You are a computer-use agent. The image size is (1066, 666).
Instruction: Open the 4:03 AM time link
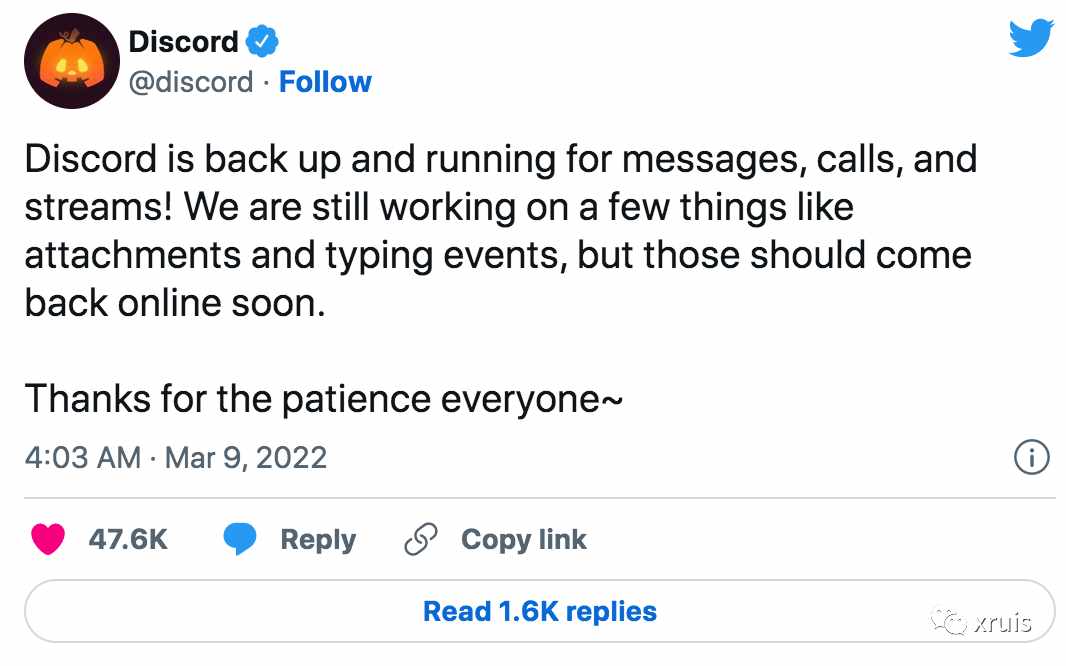tap(83, 457)
